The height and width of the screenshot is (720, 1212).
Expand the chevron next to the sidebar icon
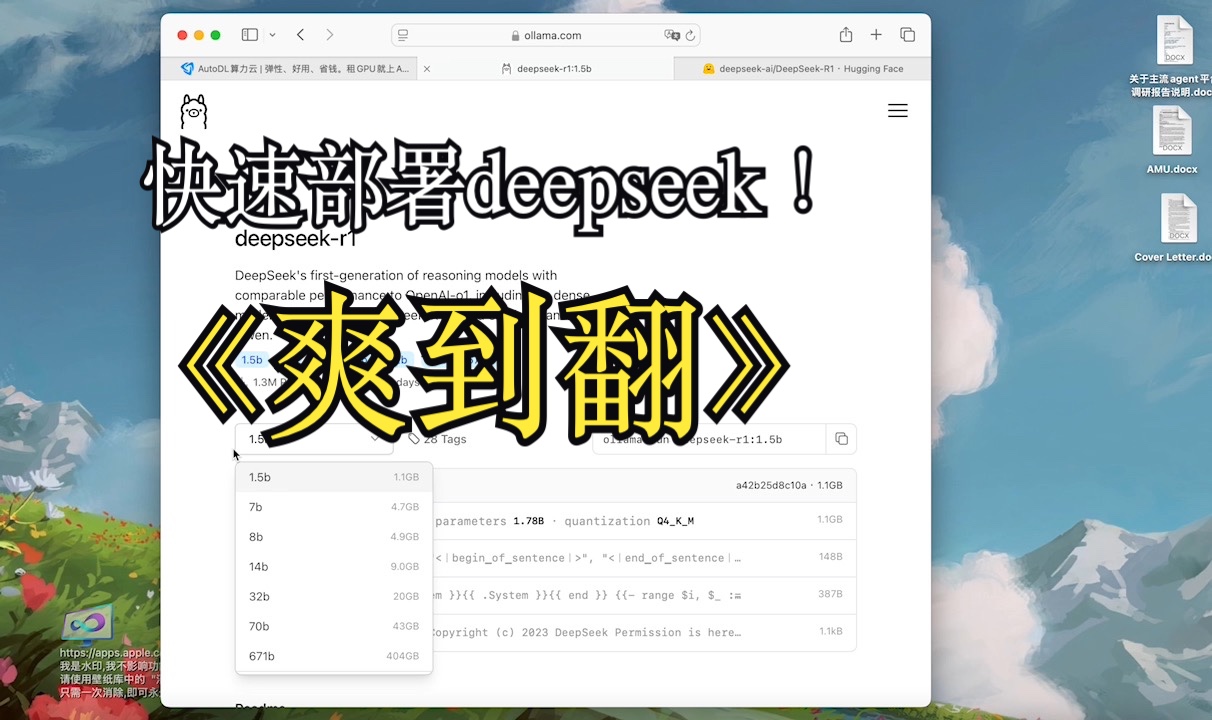point(271,34)
